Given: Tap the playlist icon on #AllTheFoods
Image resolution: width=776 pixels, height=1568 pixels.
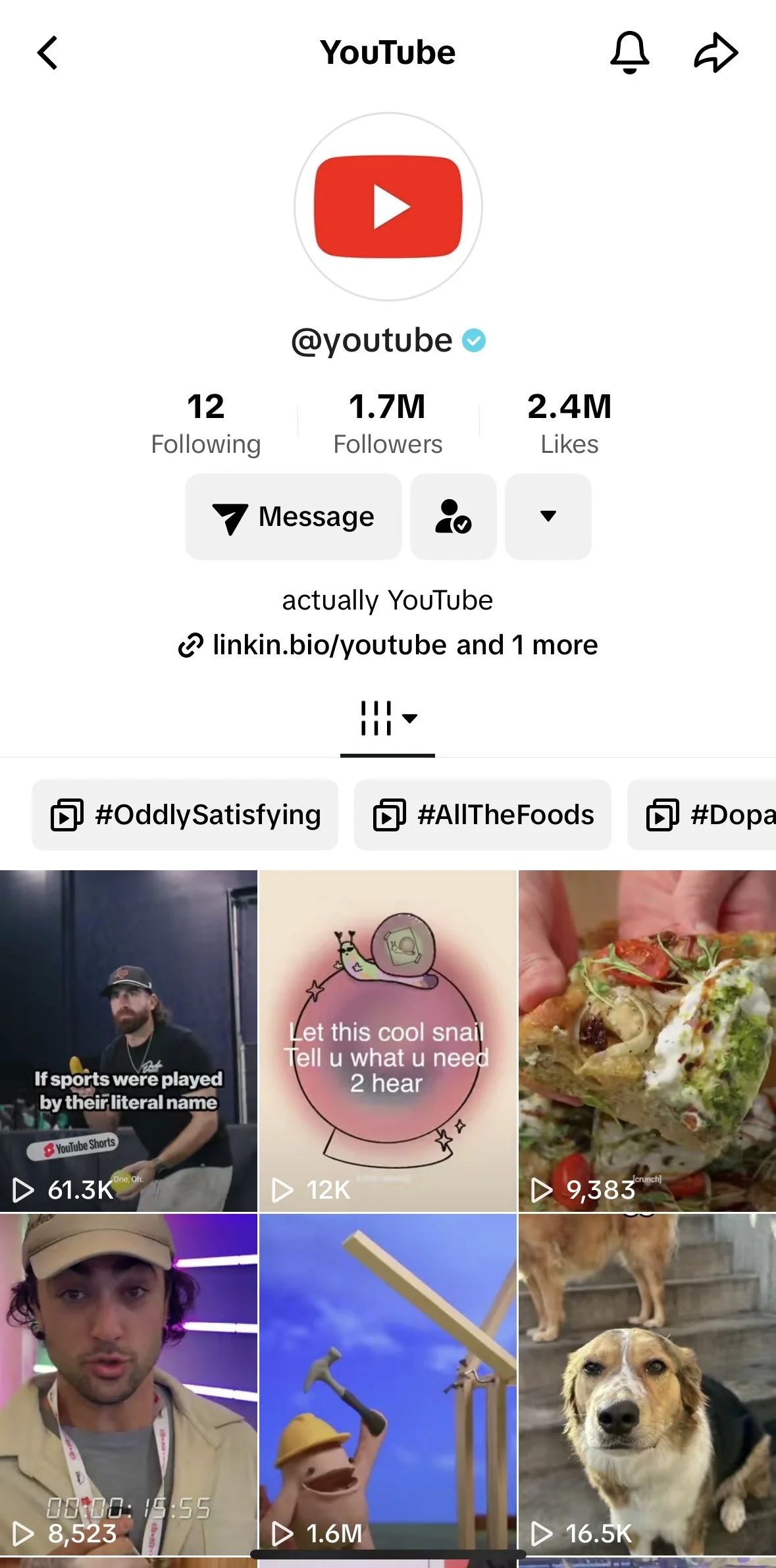Looking at the screenshot, I should (390, 815).
